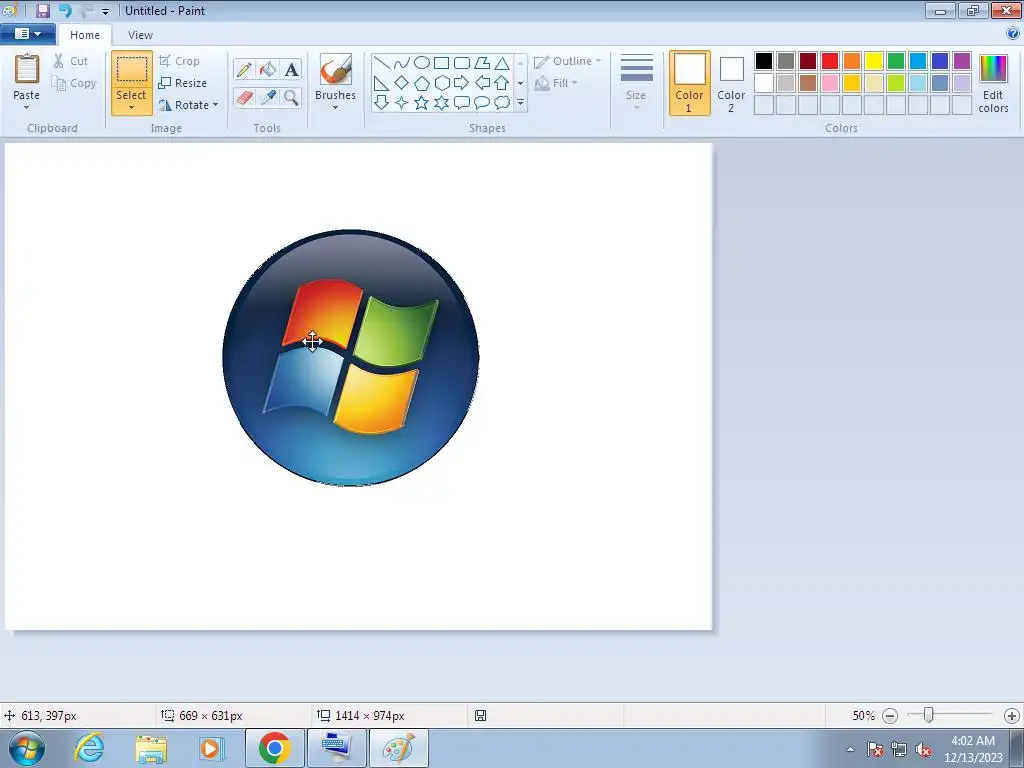Choose the Diamond shape
1024x768 pixels.
click(x=402, y=83)
